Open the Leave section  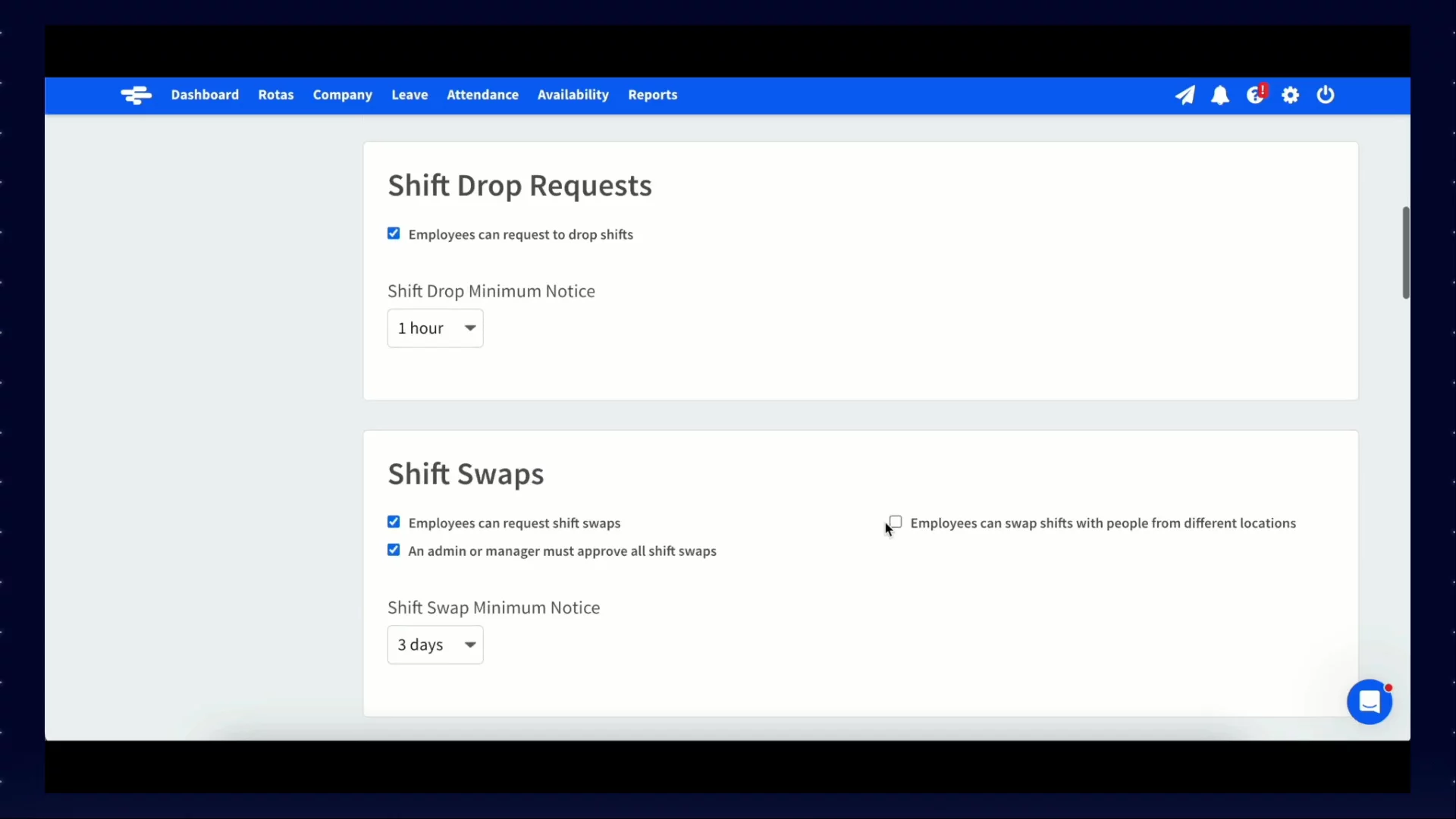pyautogui.click(x=409, y=95)
